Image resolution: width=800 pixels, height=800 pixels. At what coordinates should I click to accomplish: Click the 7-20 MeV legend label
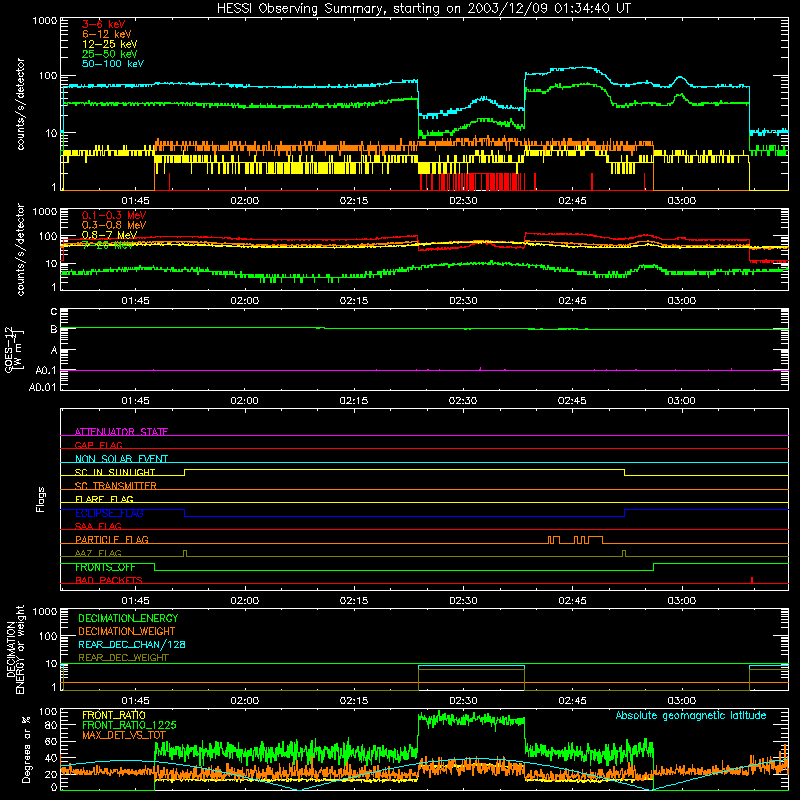click(x=108, y=245)
